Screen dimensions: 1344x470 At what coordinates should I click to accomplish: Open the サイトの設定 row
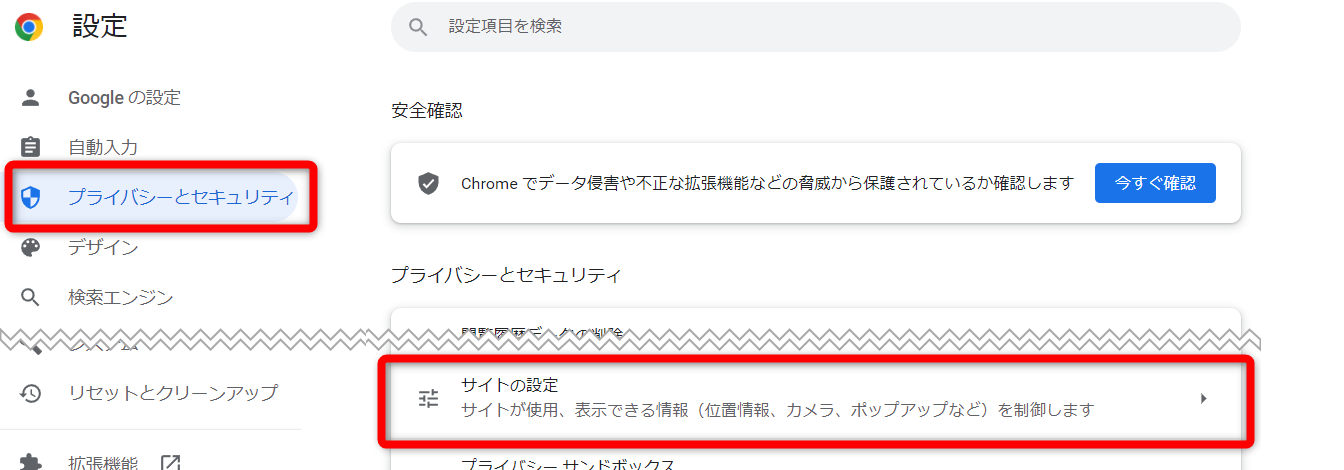(x=815, y=398)
